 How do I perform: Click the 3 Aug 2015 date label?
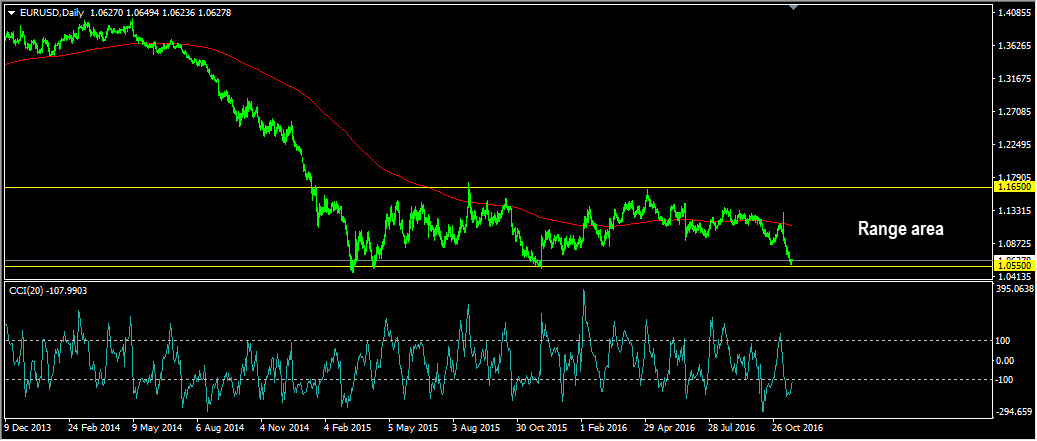[476, 428]
